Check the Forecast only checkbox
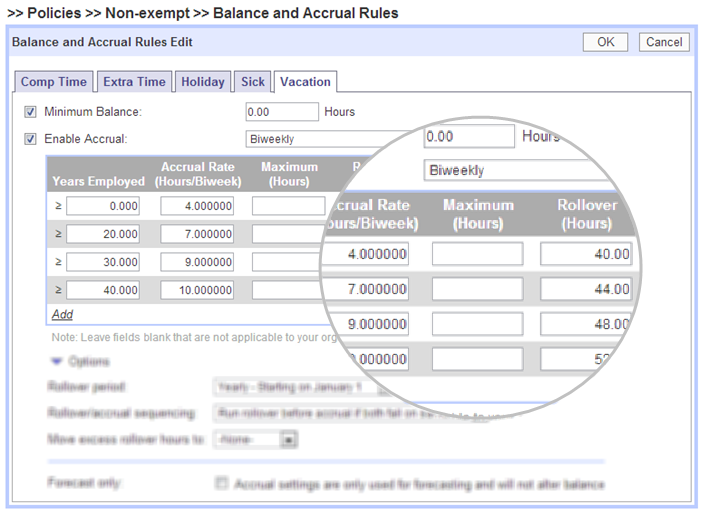The height and width of the screenshot is (513, 707). (x=222, y=483)
